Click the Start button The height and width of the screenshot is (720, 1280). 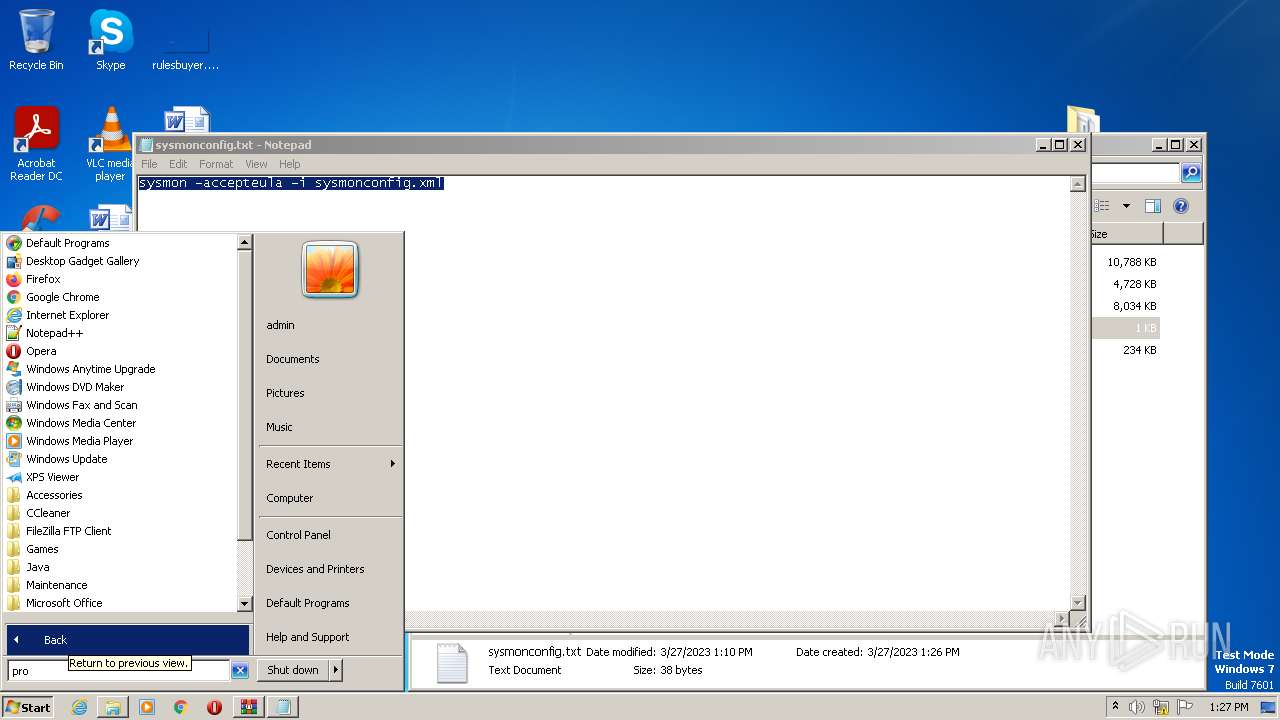click(x=28, y=707)
